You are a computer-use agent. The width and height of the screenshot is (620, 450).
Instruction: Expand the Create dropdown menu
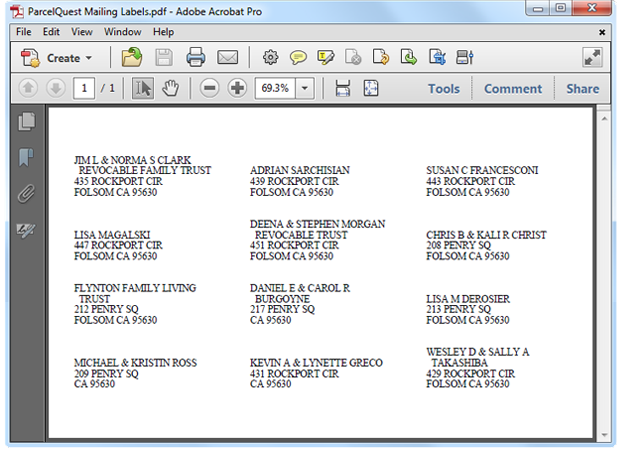pos(88,58)
